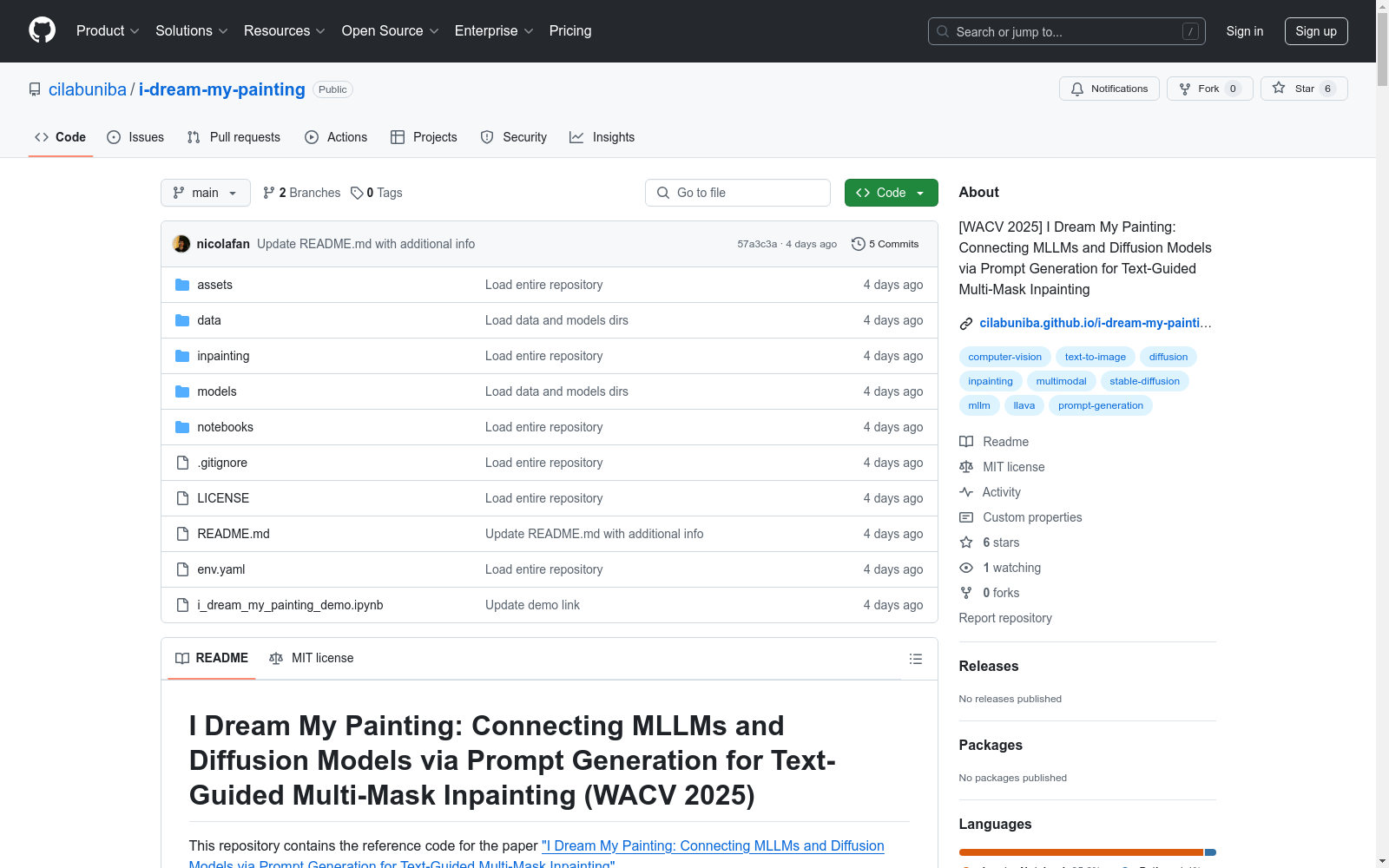Click the pulse icon beside Activity
Viewport: 1389px width, 868px height.
point(966,492)
